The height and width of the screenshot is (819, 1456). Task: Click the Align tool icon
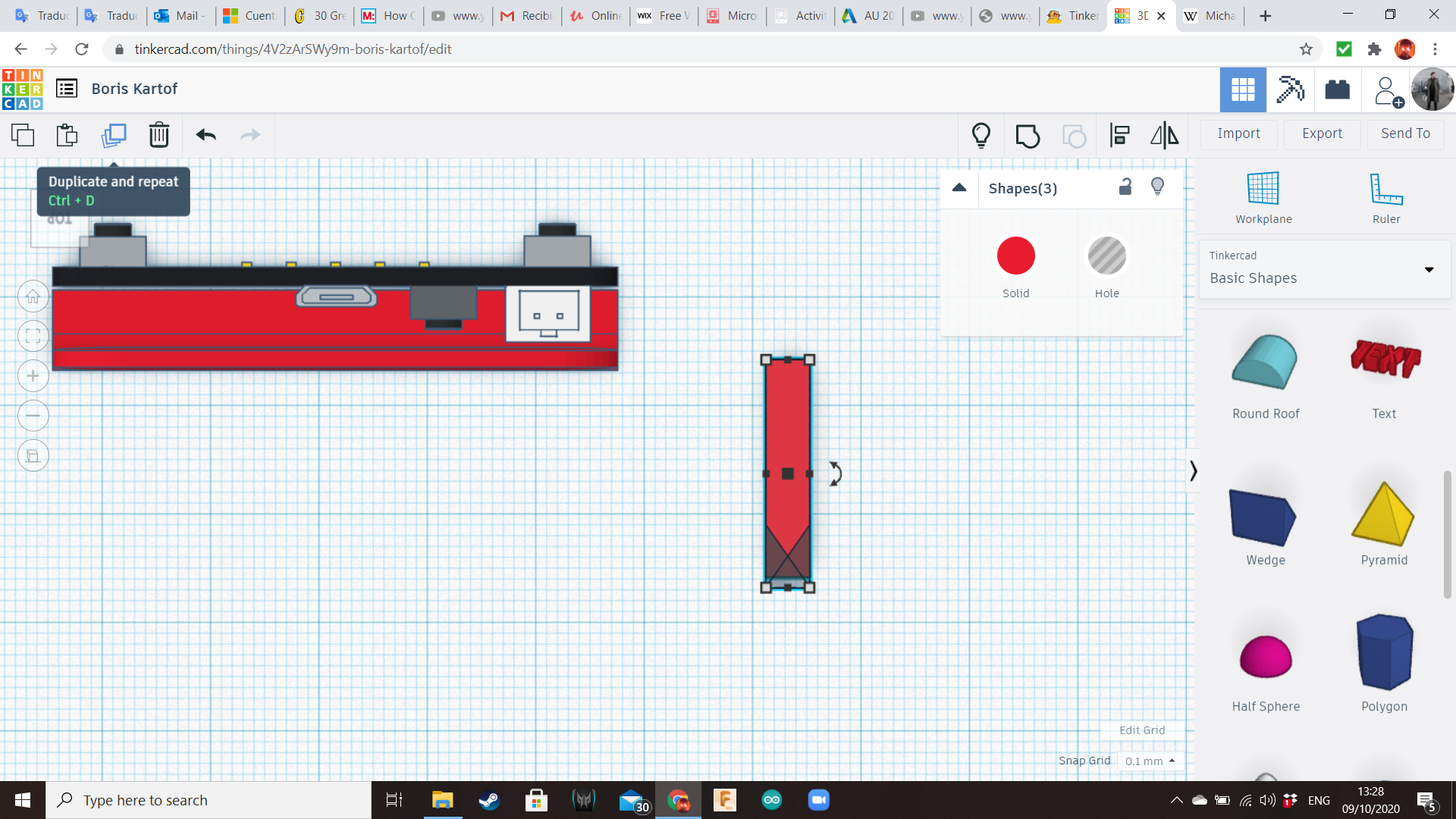(x=1119, y=135)
